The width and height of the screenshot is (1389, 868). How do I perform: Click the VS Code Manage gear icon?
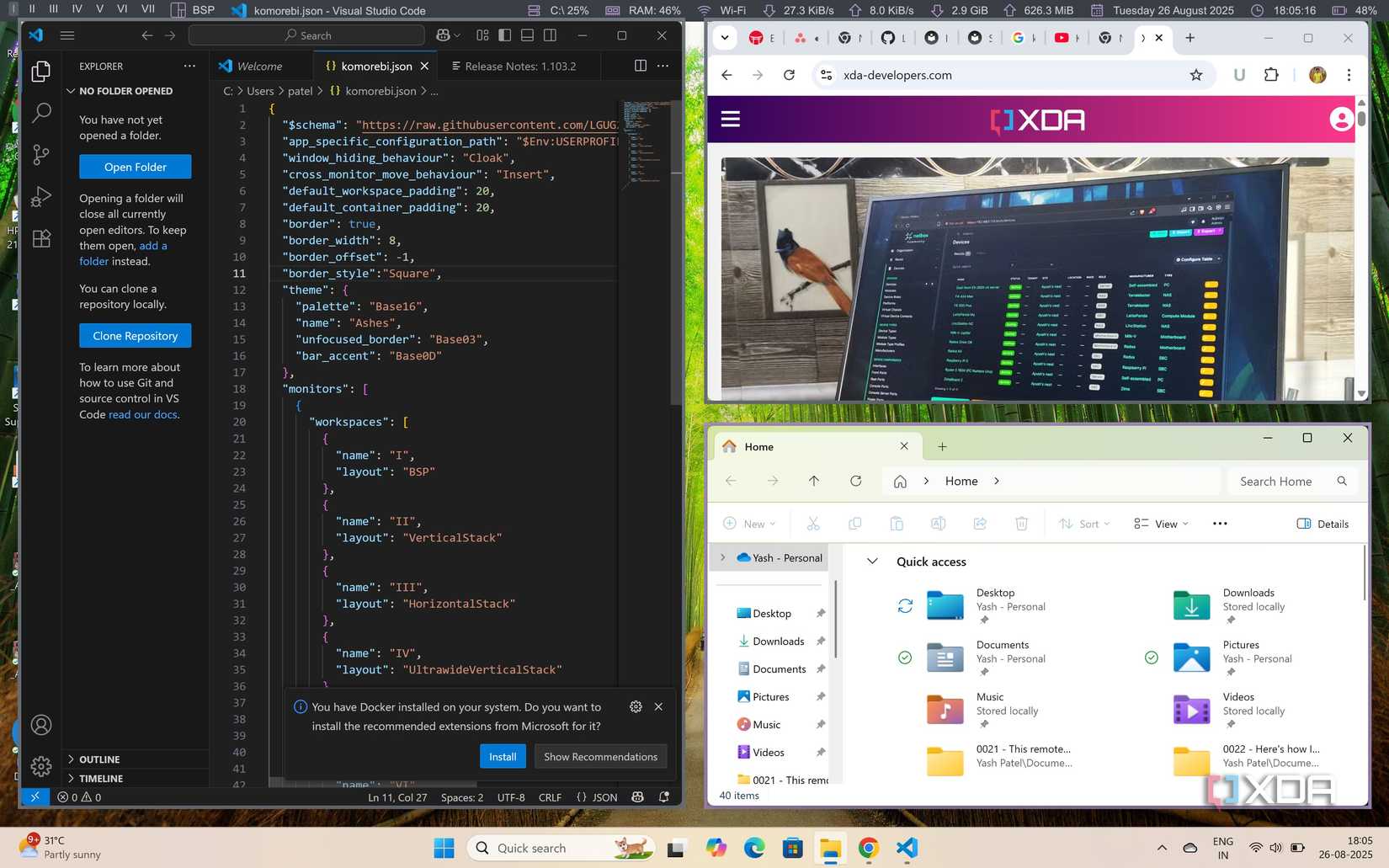pos(40,766)
